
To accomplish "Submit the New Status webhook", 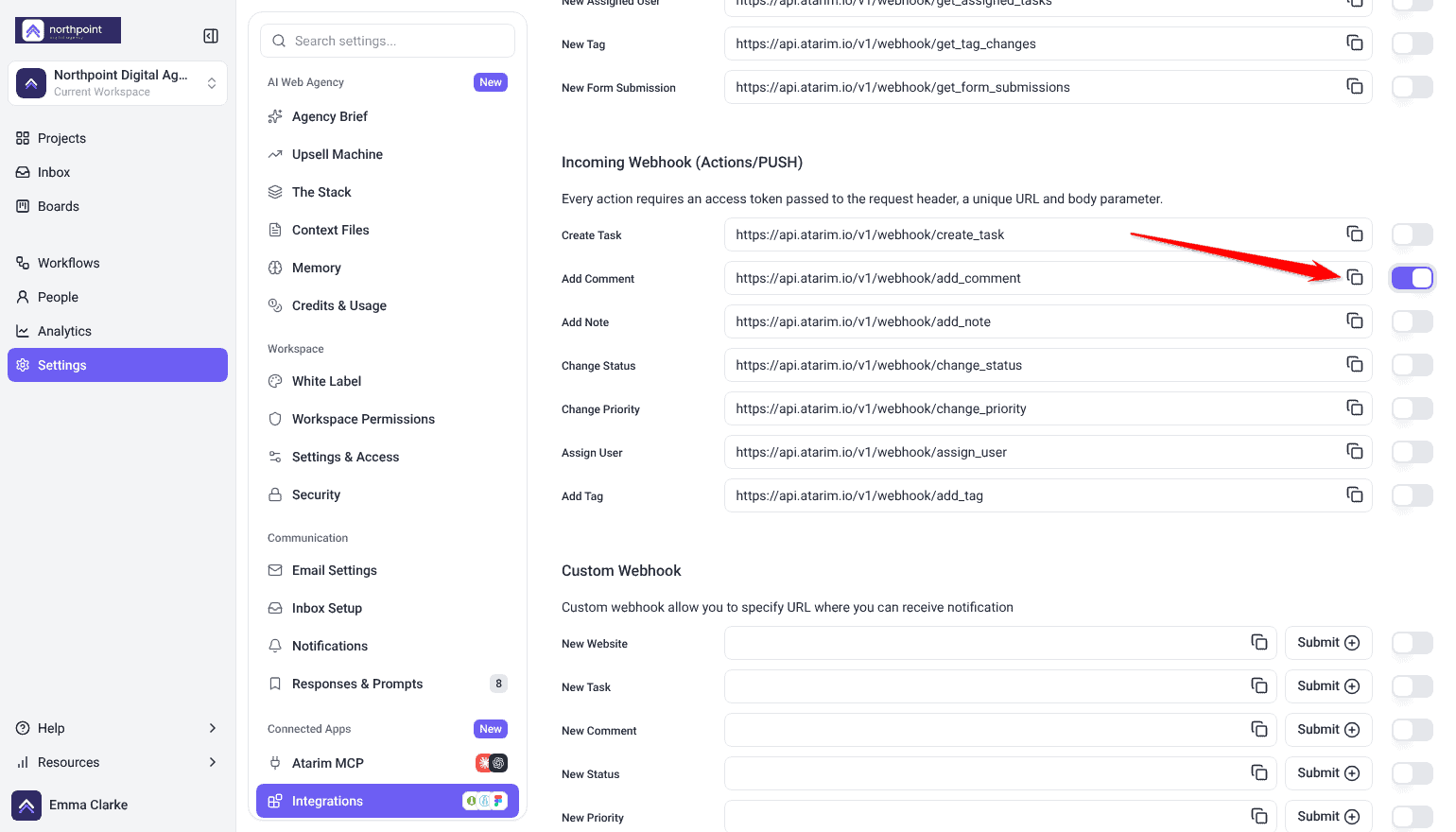I will (x=1328, y=773).
